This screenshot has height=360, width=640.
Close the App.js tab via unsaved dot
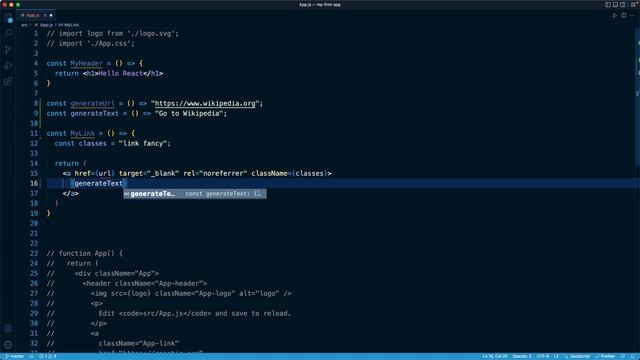[51, 15]
